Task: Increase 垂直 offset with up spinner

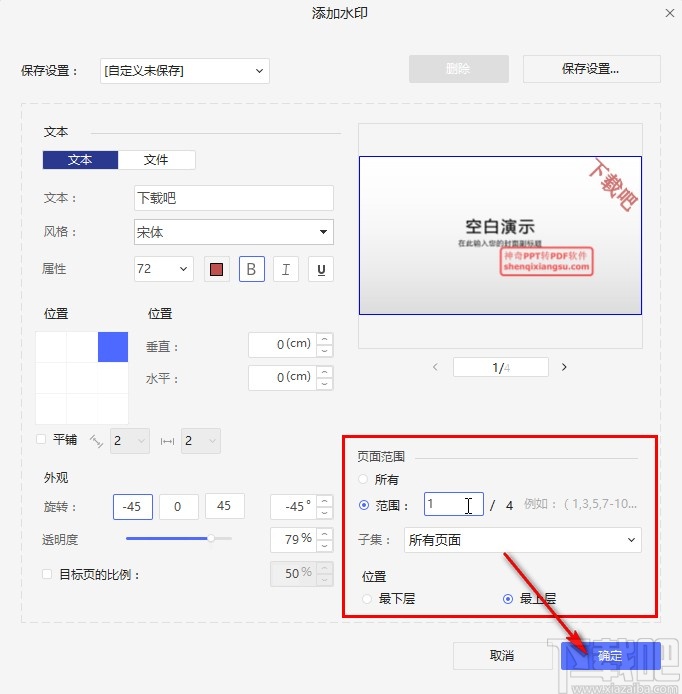Action: pyautogui.click(x=325, y=339)
